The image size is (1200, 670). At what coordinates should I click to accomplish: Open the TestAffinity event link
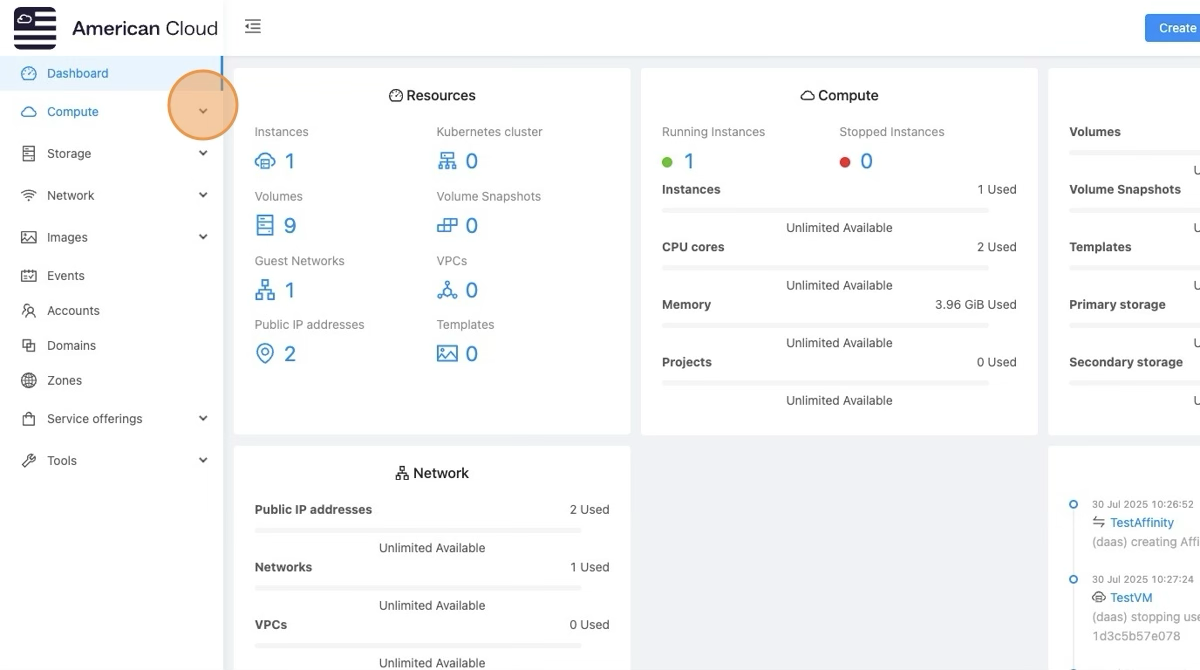(x=1141, y=523)
